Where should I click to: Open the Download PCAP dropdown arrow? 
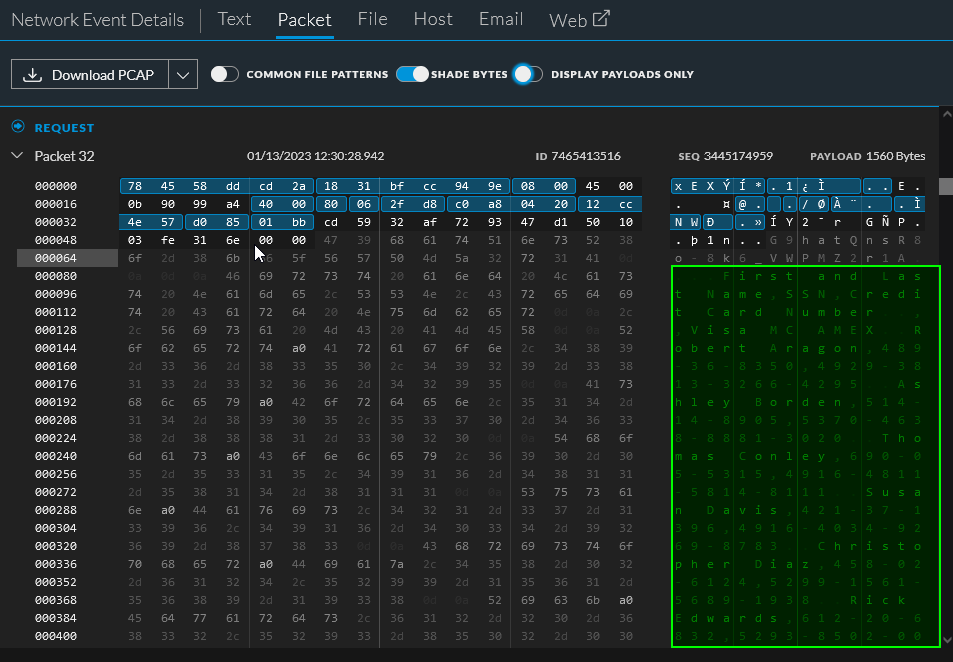coord(182,75)
